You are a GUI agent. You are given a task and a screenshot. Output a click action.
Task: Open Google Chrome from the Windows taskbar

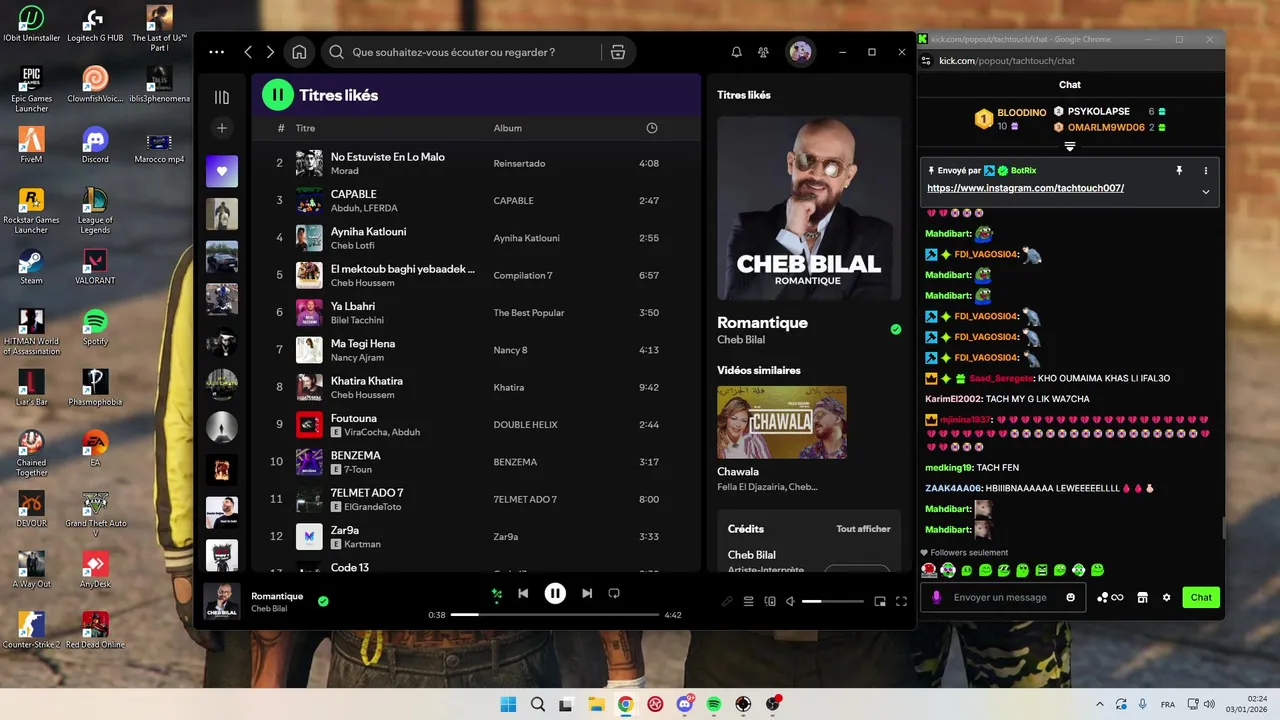click(x=625, y=704)
